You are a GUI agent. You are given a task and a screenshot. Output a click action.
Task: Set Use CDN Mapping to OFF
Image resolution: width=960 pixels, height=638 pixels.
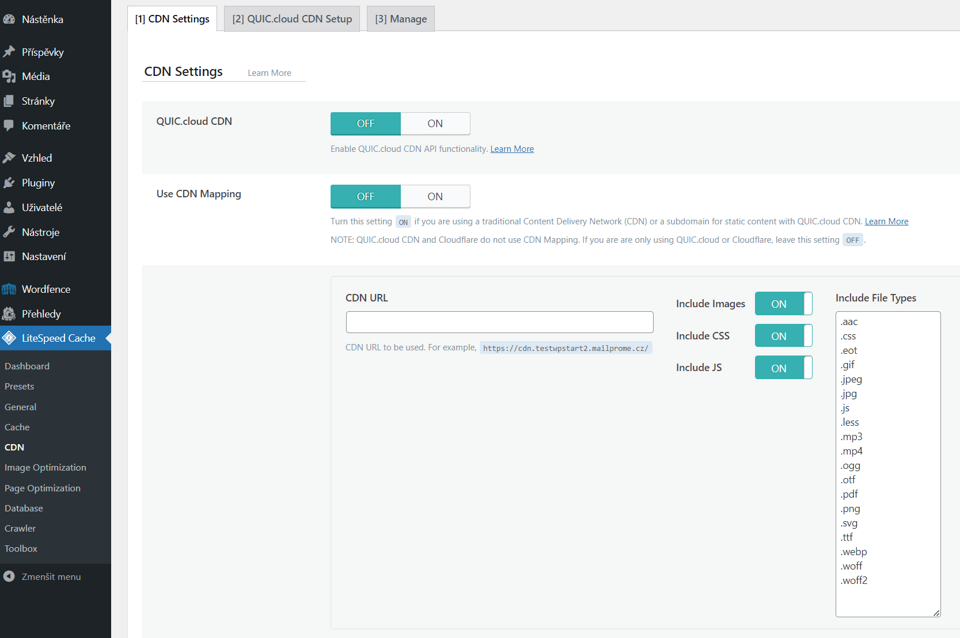(366, 197)
